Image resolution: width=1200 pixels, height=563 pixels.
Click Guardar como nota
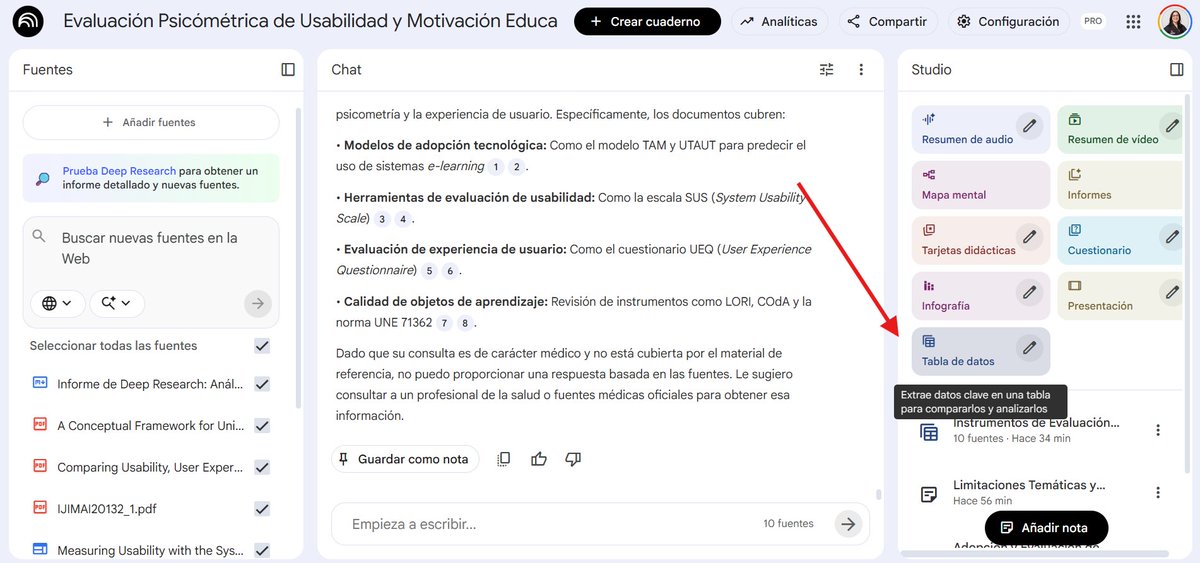404,459
